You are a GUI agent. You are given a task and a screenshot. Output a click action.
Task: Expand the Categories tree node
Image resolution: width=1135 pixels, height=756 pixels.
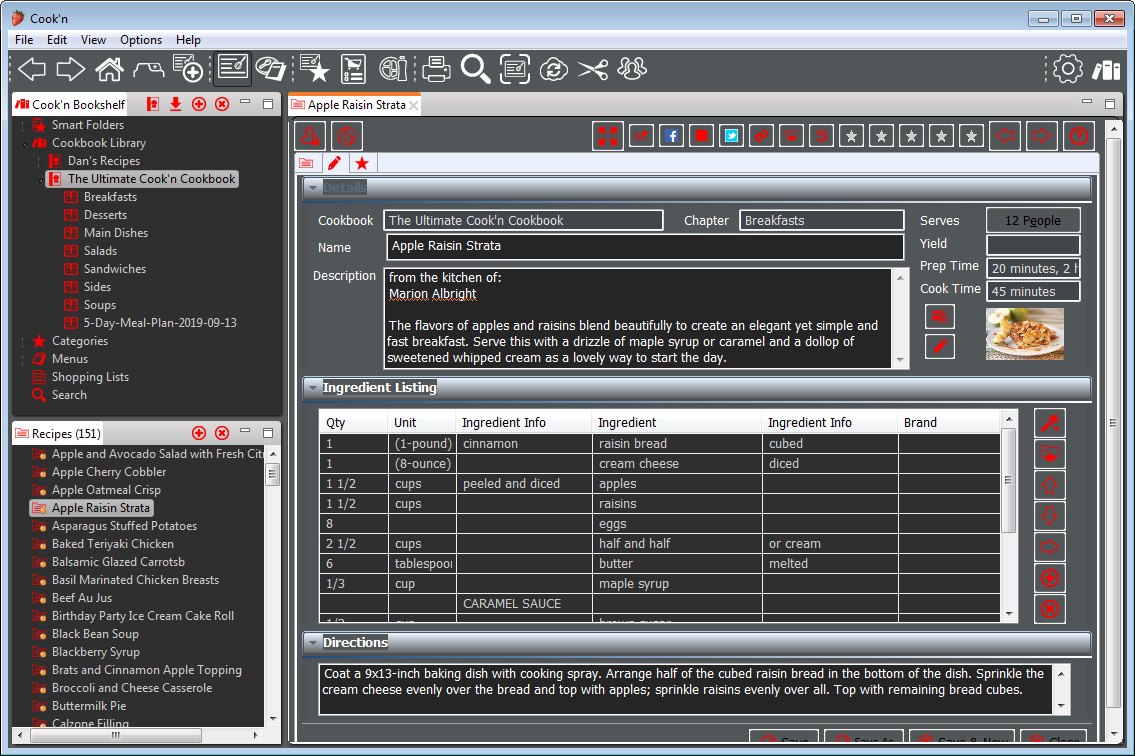(24, 341)
